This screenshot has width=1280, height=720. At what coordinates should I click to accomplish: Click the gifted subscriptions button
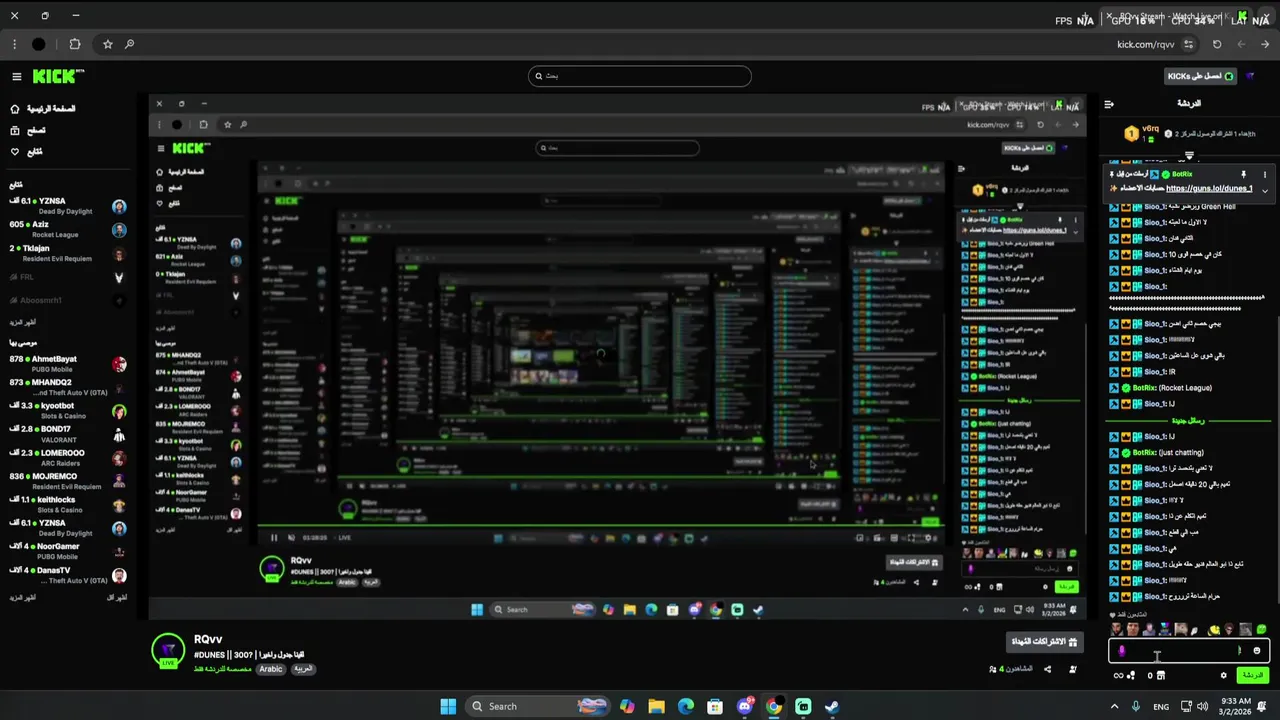click(1045, 642)
